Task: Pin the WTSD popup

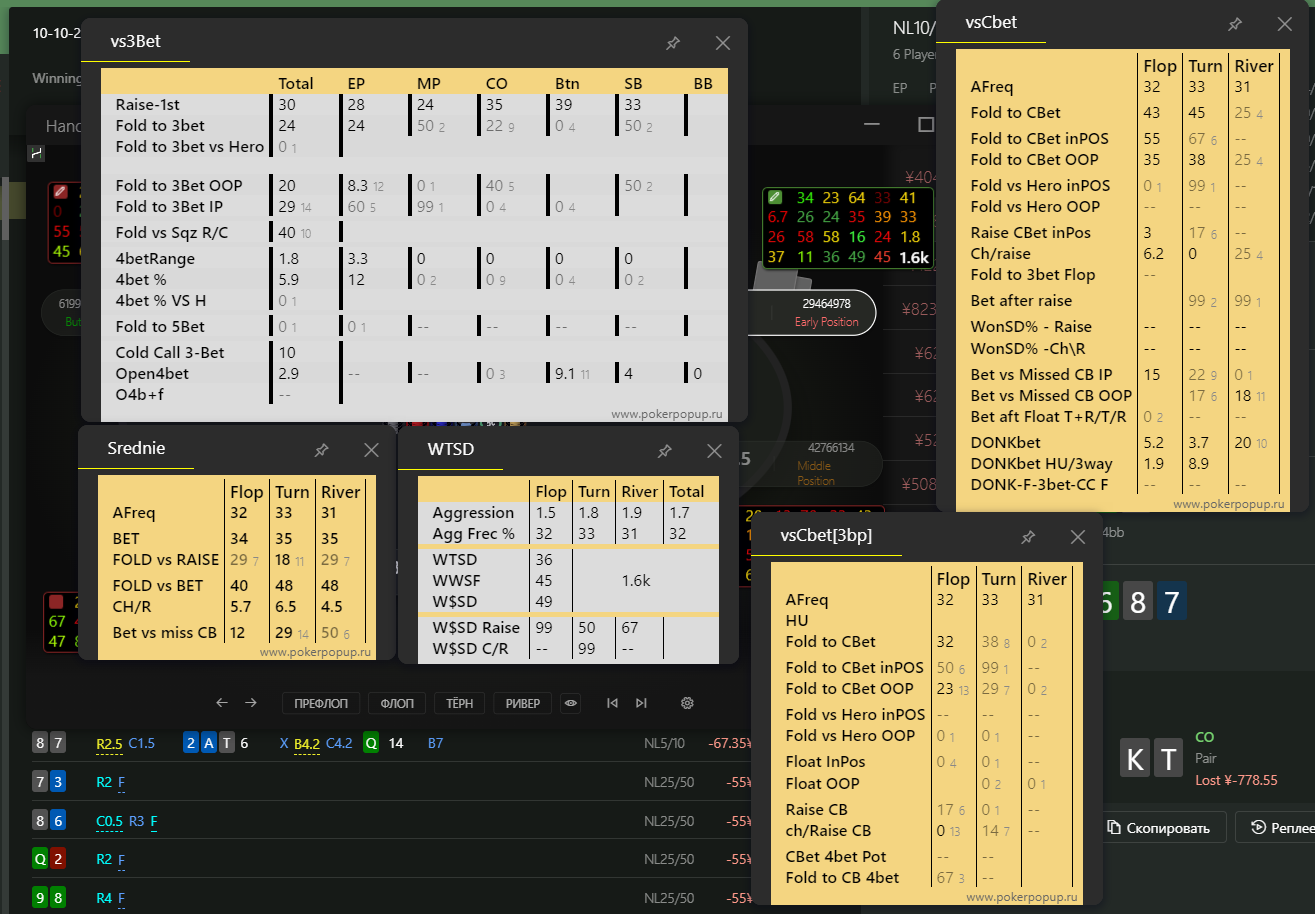Action: pos(664,452)
